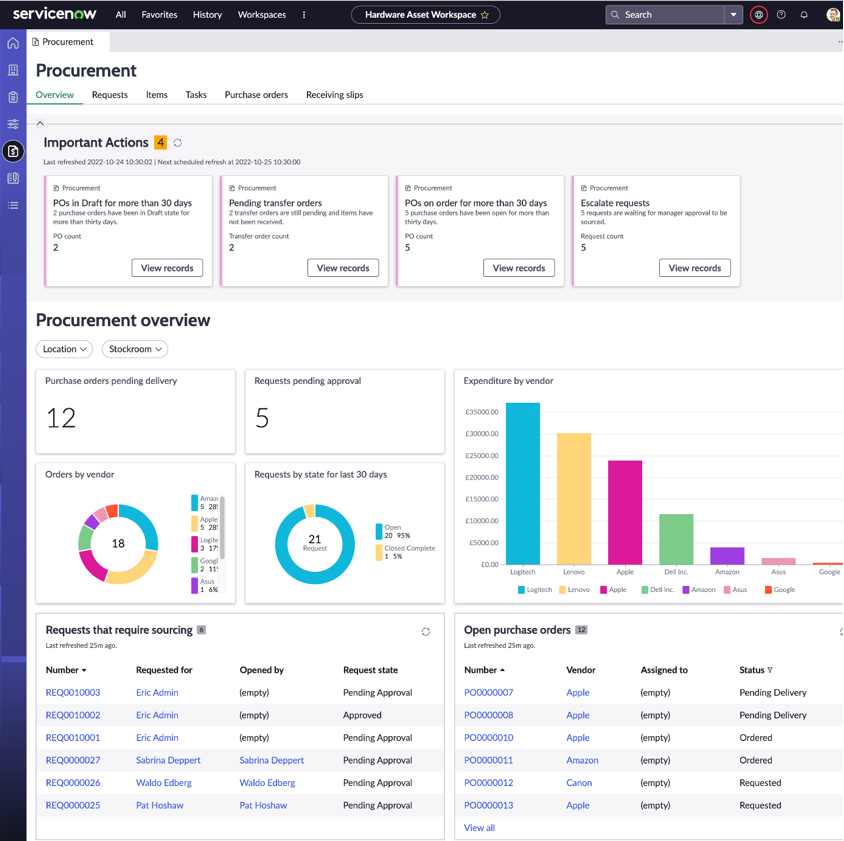Viewport: 844px width, 841px height.
Task: Select the building/organization icon in the sidebar
Action: (x=13, y=70)
